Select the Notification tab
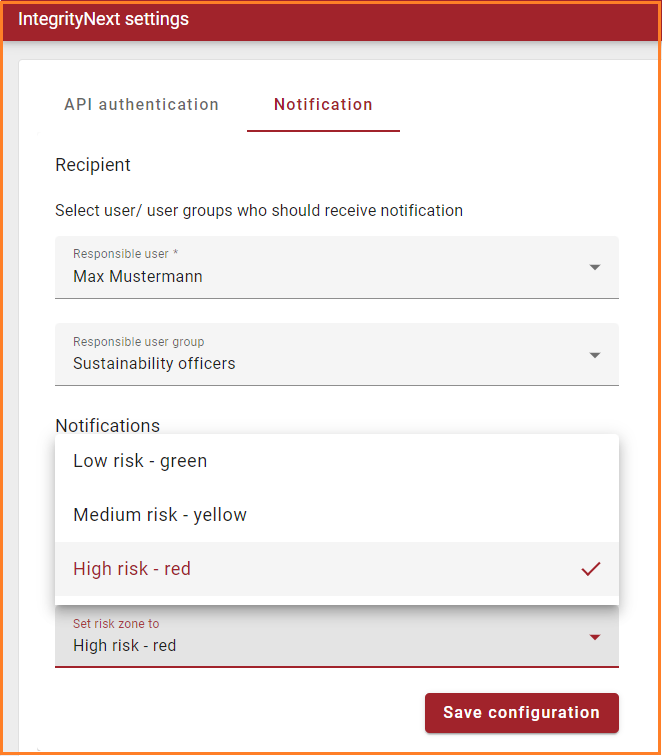 pos(323,105)
